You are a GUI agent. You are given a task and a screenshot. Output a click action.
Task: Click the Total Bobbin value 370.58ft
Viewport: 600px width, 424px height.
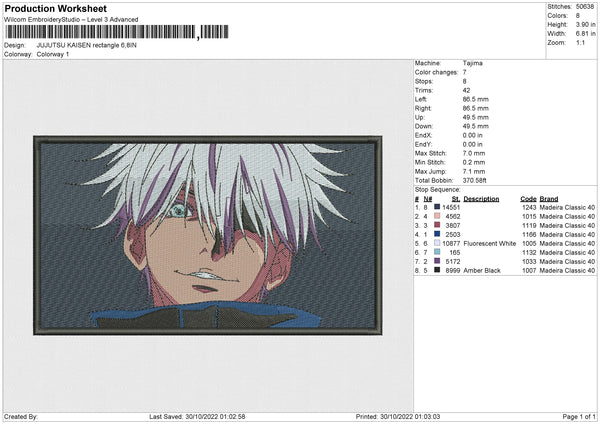474,180
